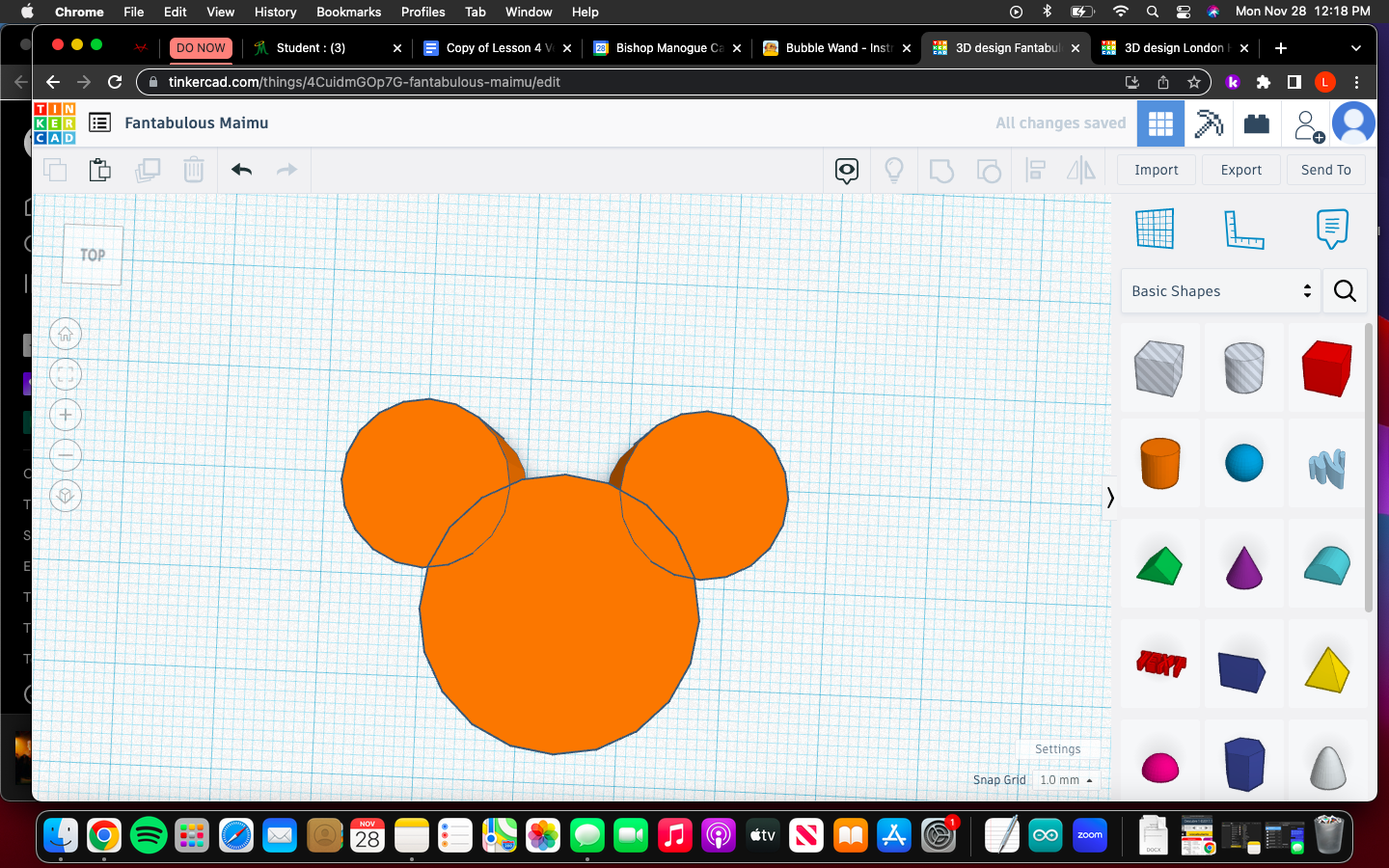Open Spotify from the Dock
The width and height of the screenshot is (1389, 868).
coord(148,835)
